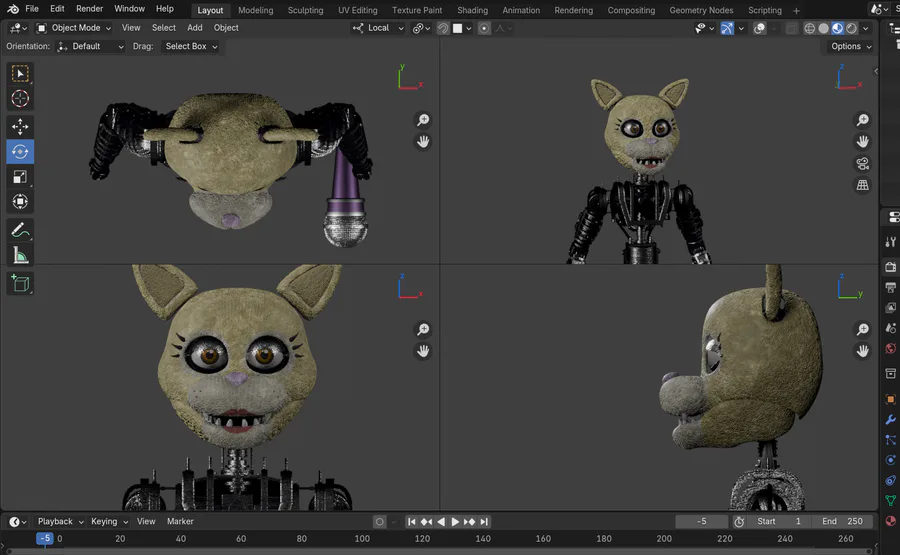The width and height of the screenshot is (900, 555).
Task: Open viewport Object menu
Action: click(226, 28)
